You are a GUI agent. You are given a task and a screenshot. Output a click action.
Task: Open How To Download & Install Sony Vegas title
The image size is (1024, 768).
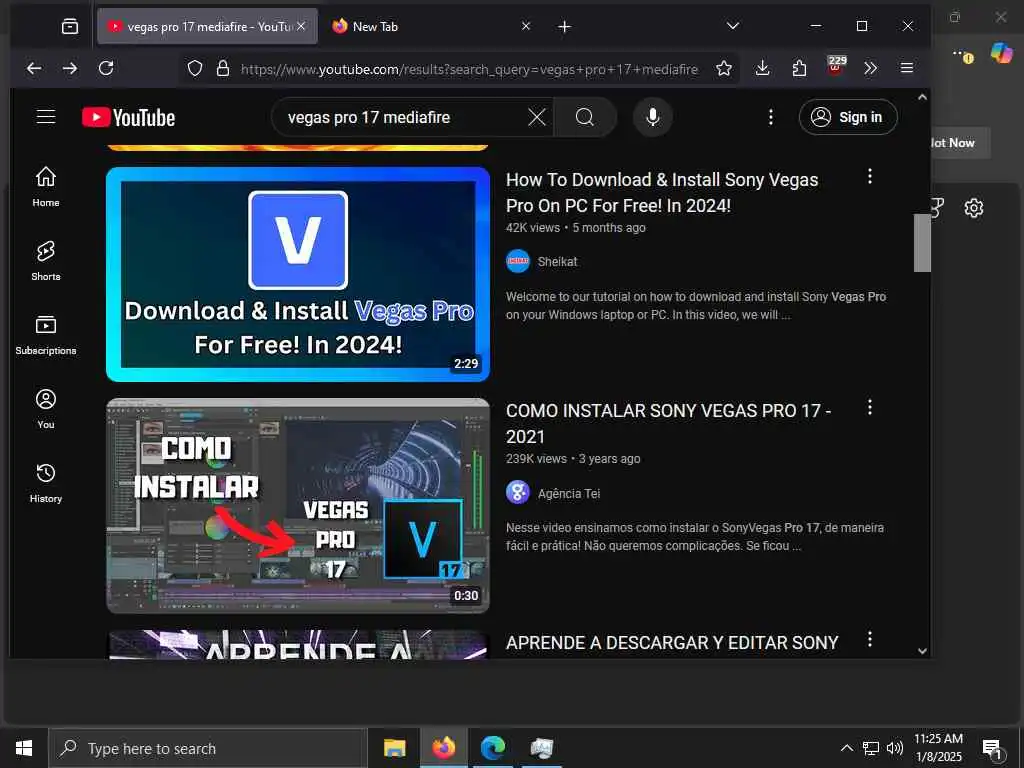click(662, 193)
